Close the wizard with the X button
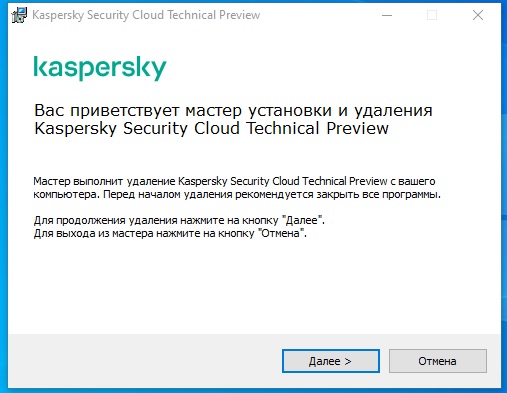The width and height of the screenshot is (507, 393). (478, 15)
